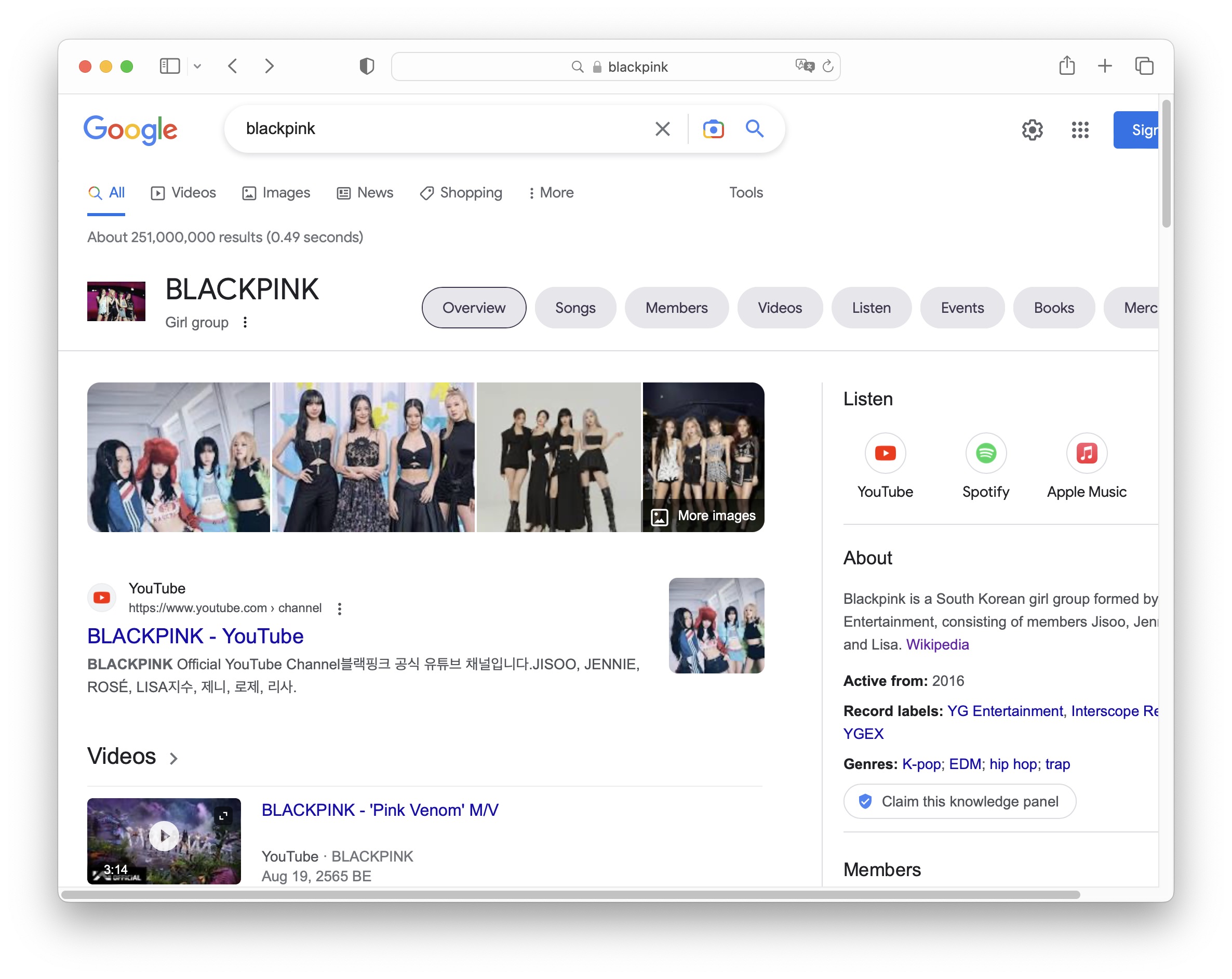Viewport: 1232px width, 979px height.
Task: Click the page translate icon in address bar
Action: [x=805, y=66]
